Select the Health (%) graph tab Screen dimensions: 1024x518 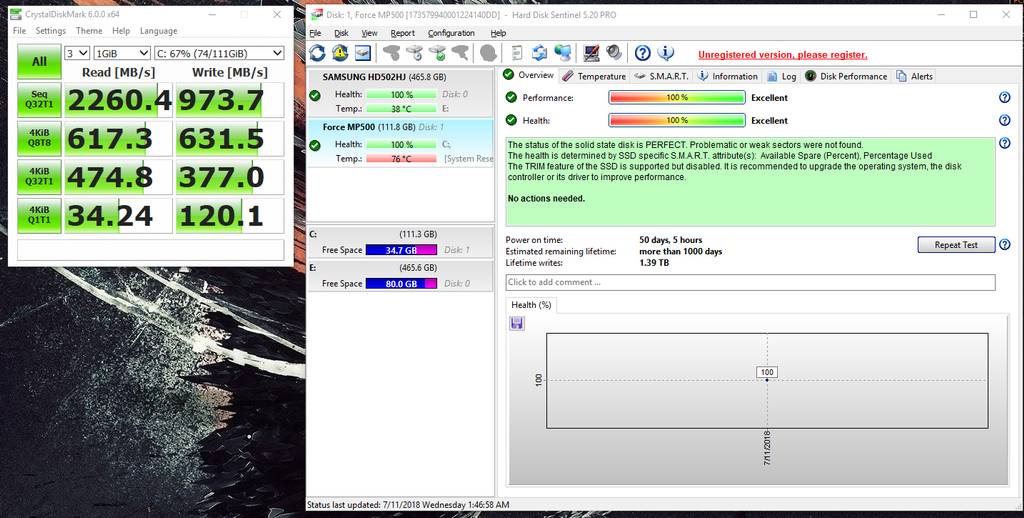[531, 305]
